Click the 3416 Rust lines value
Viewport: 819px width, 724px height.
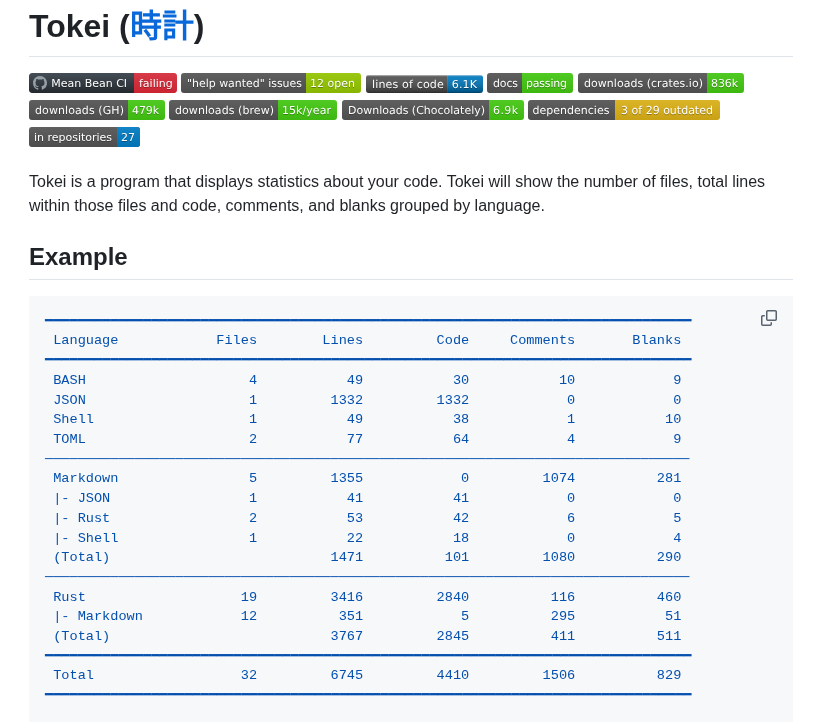pos(347,597)
